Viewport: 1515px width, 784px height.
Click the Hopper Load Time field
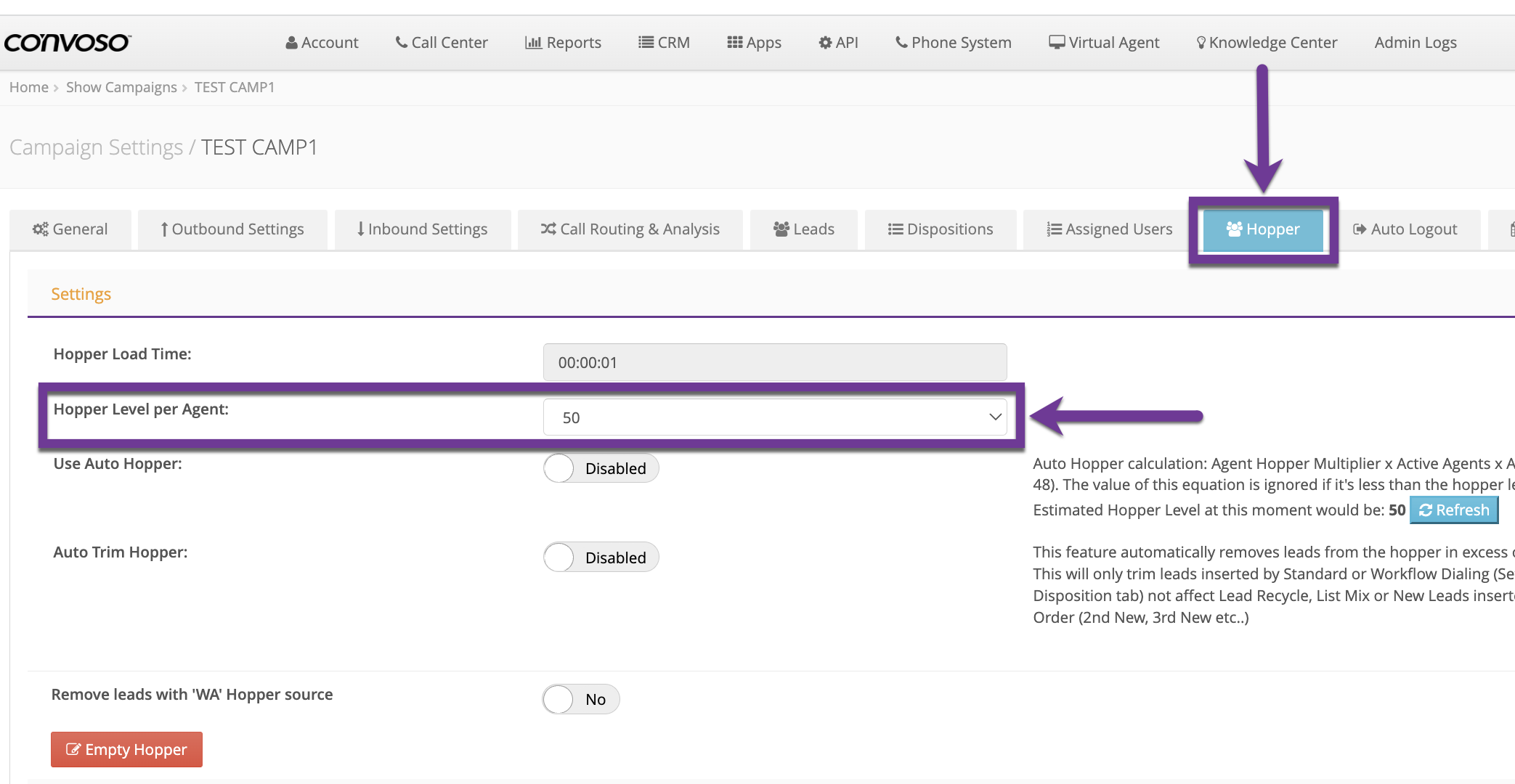click(x=774, y=362)
